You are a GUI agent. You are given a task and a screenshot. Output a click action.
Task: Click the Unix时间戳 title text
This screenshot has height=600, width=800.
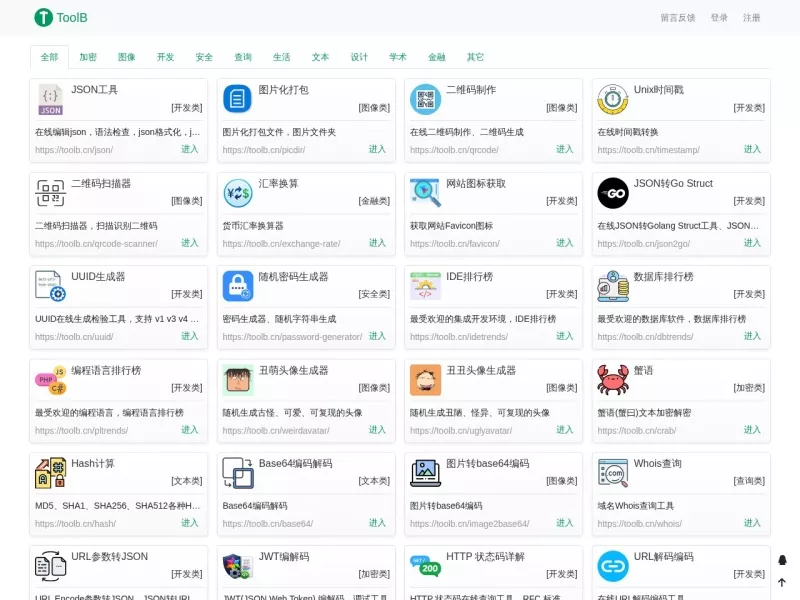point(659,90)
